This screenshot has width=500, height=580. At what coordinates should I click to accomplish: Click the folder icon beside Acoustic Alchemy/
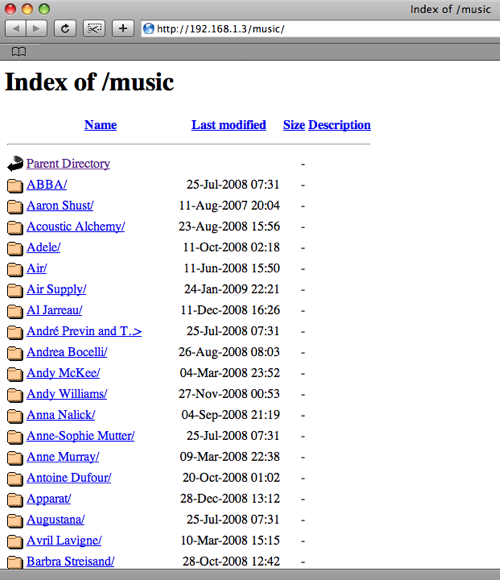tap(15, 227)
